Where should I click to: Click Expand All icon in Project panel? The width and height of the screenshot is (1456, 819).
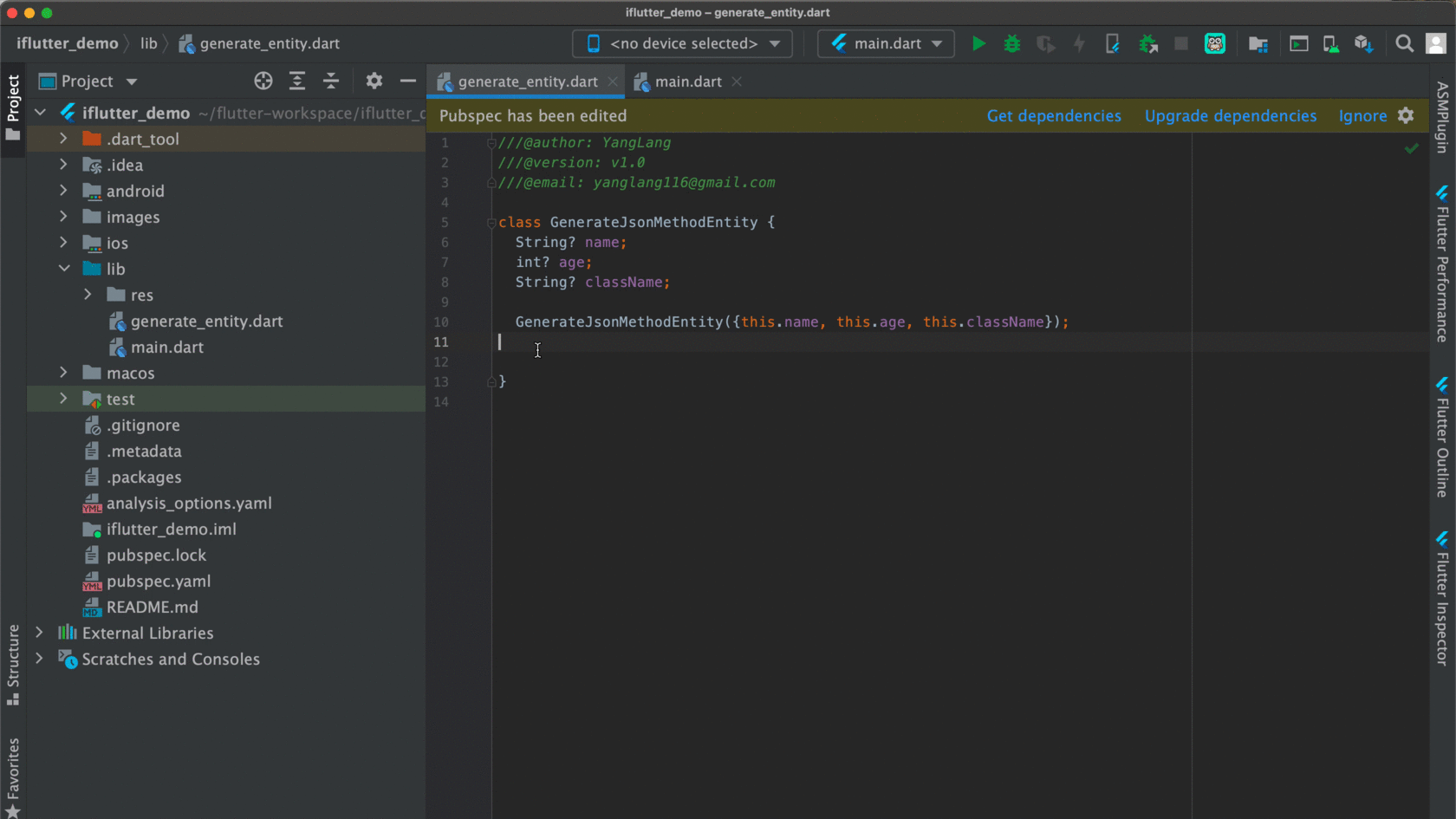click(297, 81)
